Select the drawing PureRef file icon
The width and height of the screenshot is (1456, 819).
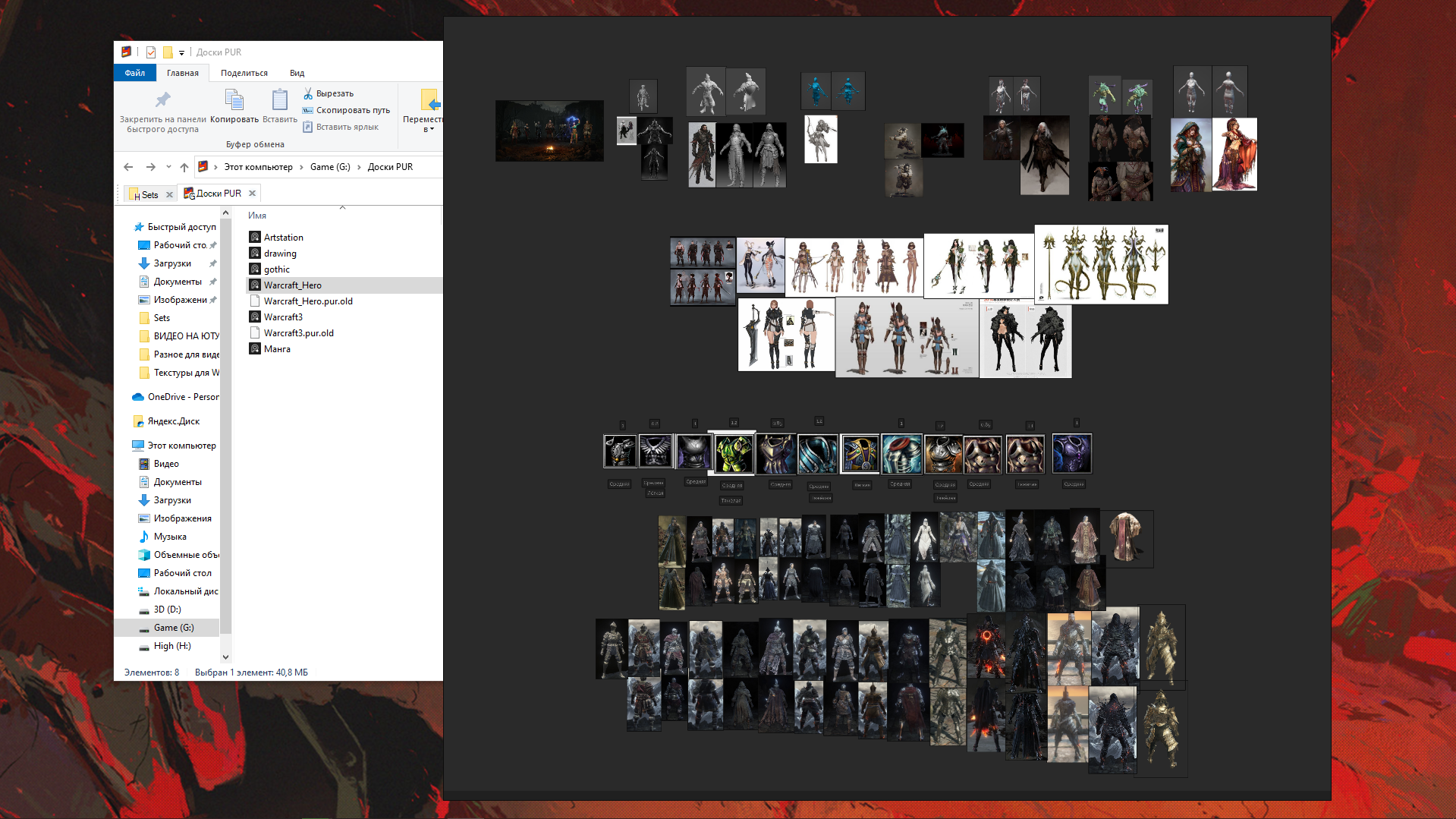click(x=255, y=254)
